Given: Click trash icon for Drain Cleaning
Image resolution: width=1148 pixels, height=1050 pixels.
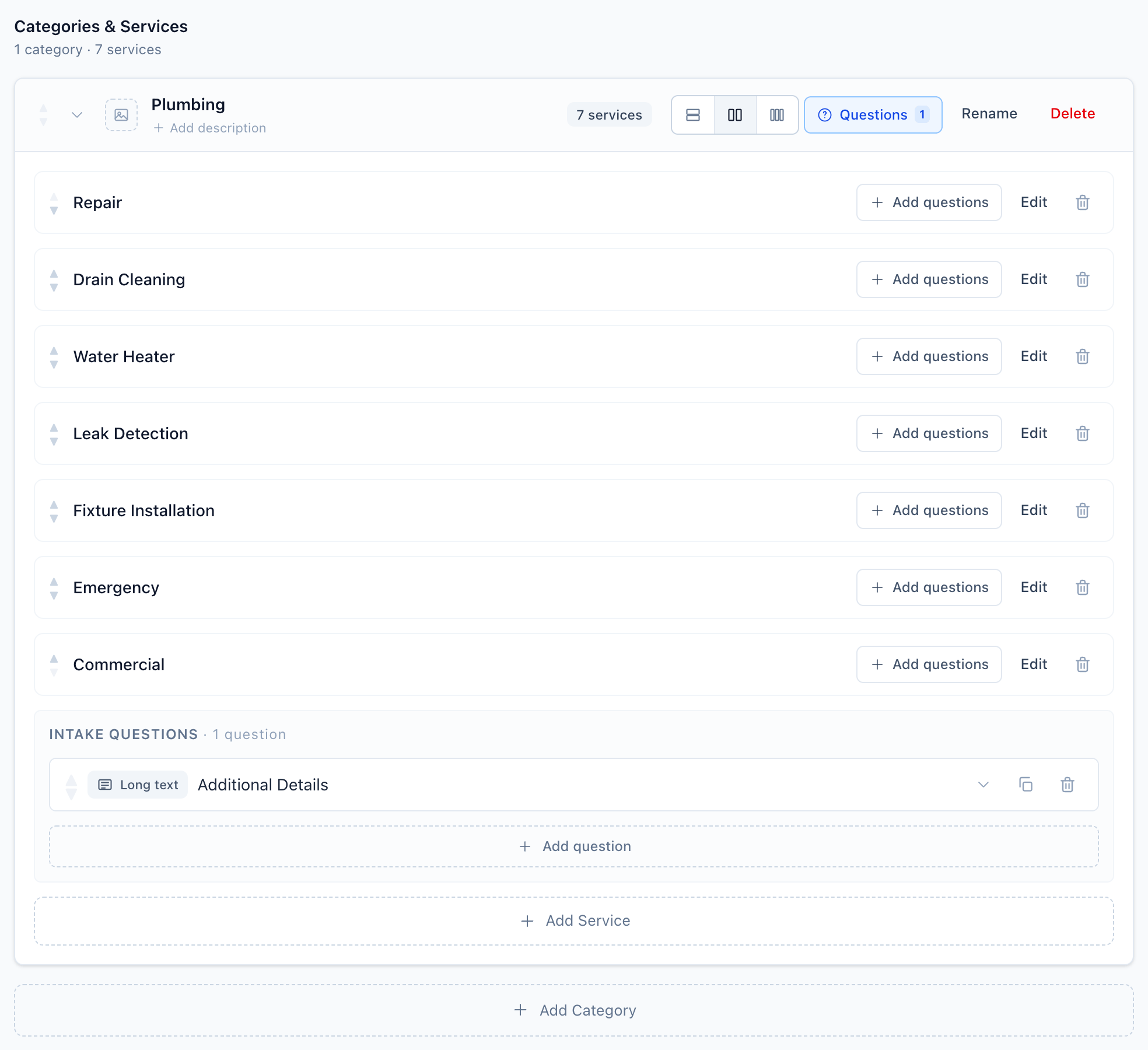Looking at the screenshot, I should (x=1083, y=279).
